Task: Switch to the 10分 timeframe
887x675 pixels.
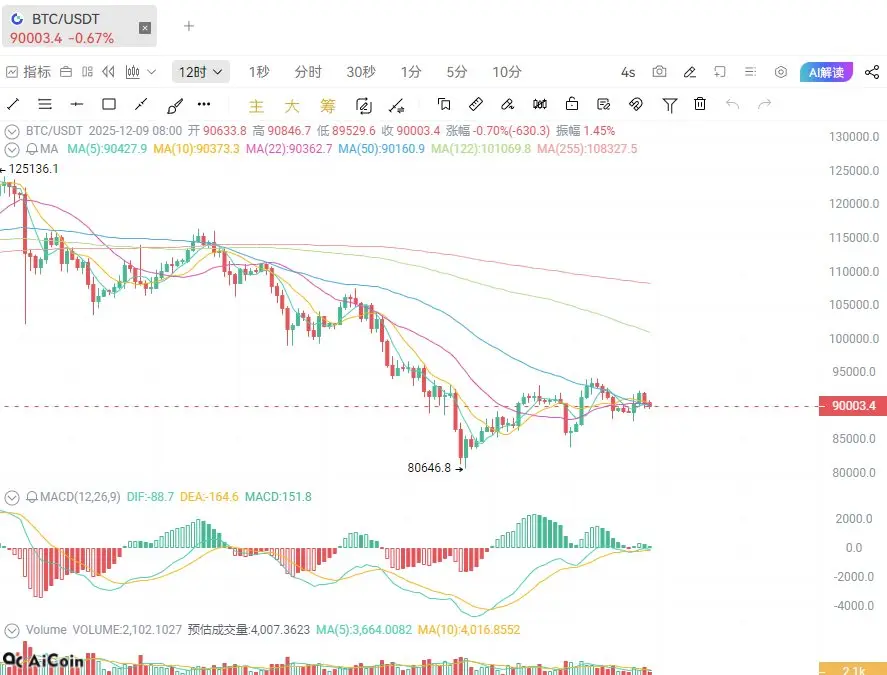Action: coord(507,72)
